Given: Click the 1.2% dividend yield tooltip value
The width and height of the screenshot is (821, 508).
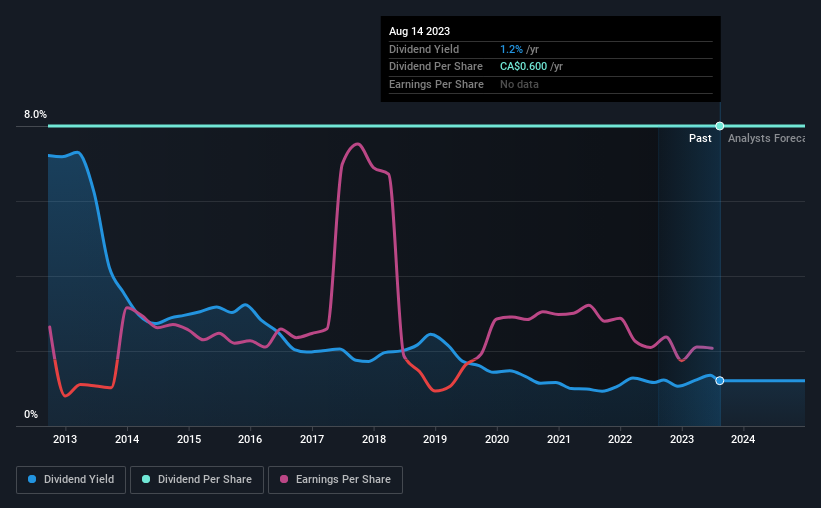Looking at the screenshot, I should (510, 49).
